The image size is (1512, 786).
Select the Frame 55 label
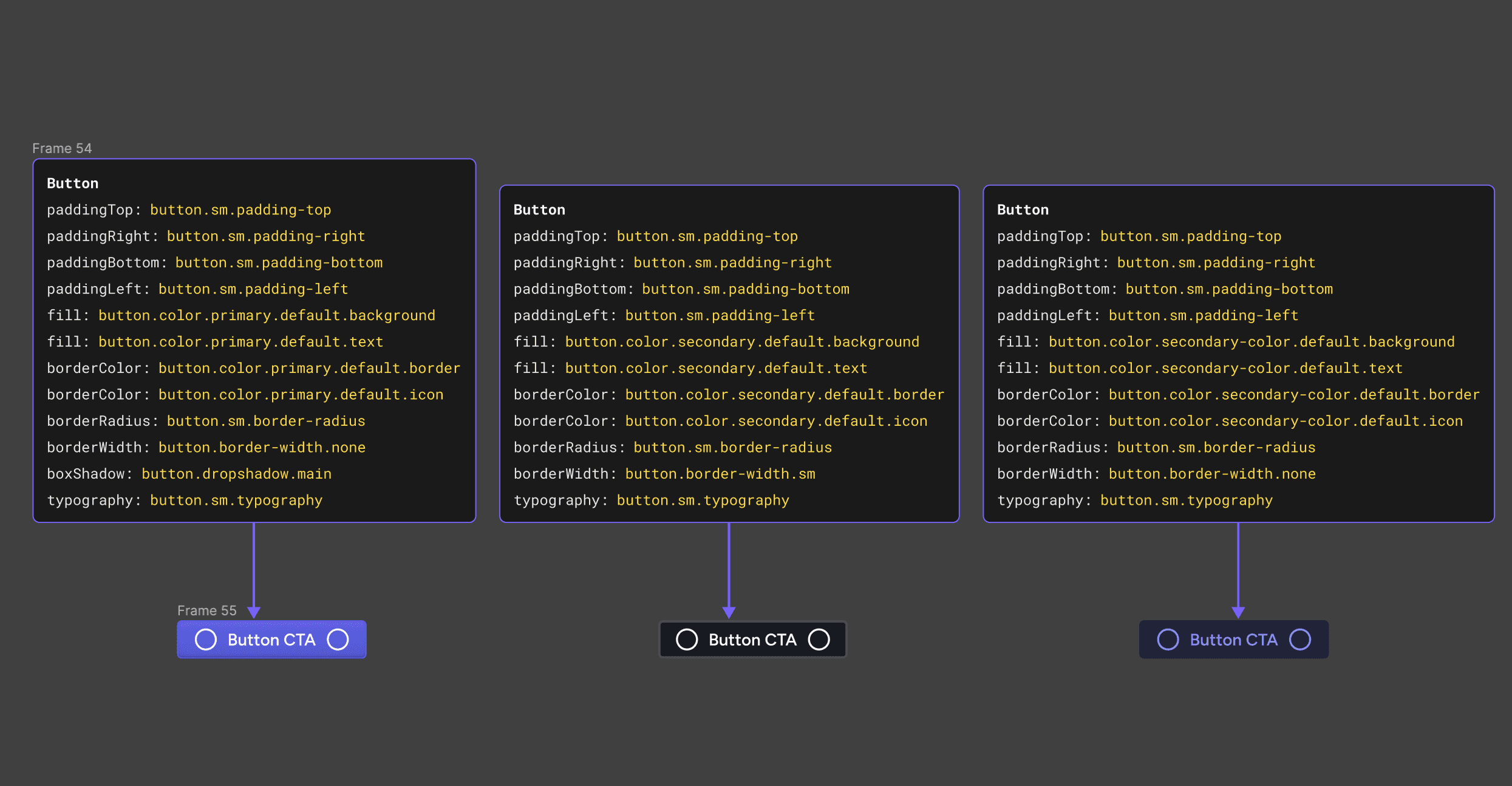click(x=206, y=610)
